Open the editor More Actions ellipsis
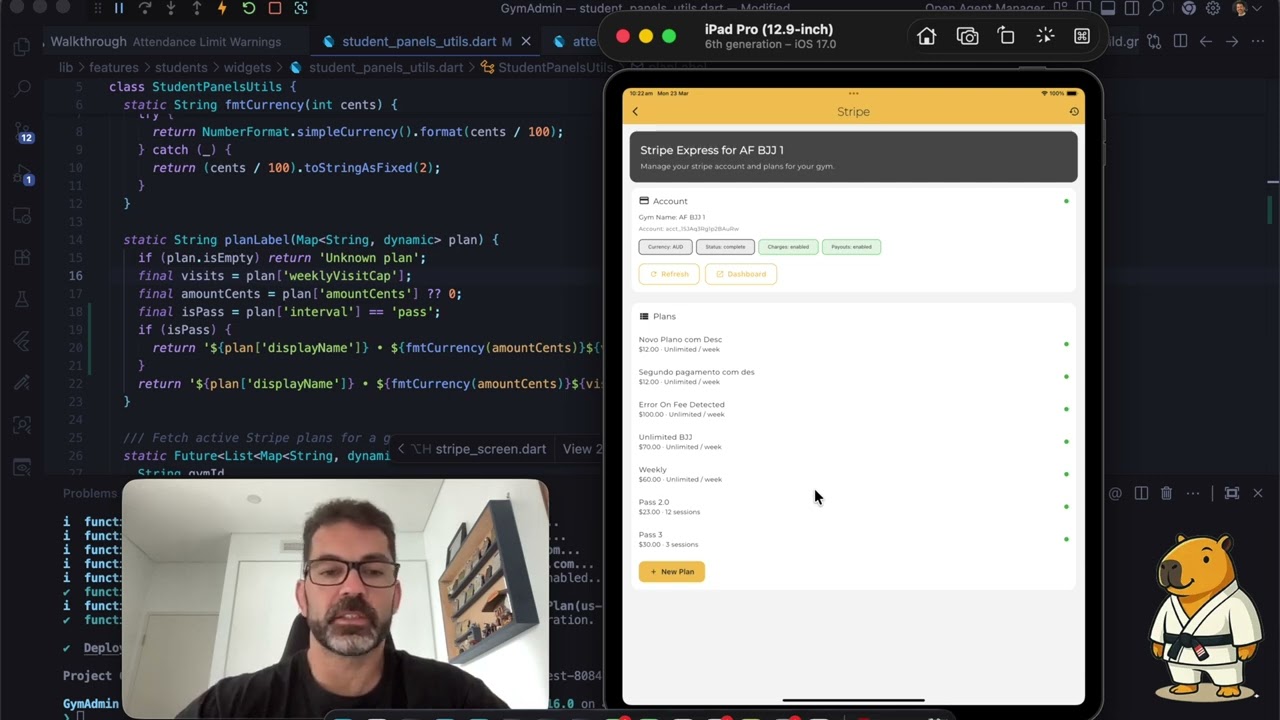 [1258, 42]
